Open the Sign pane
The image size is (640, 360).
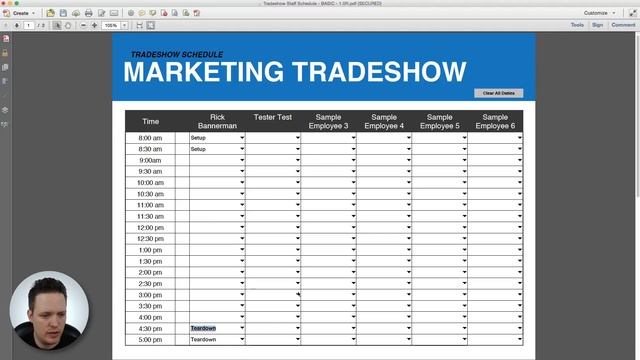click(x=598, y=25)
